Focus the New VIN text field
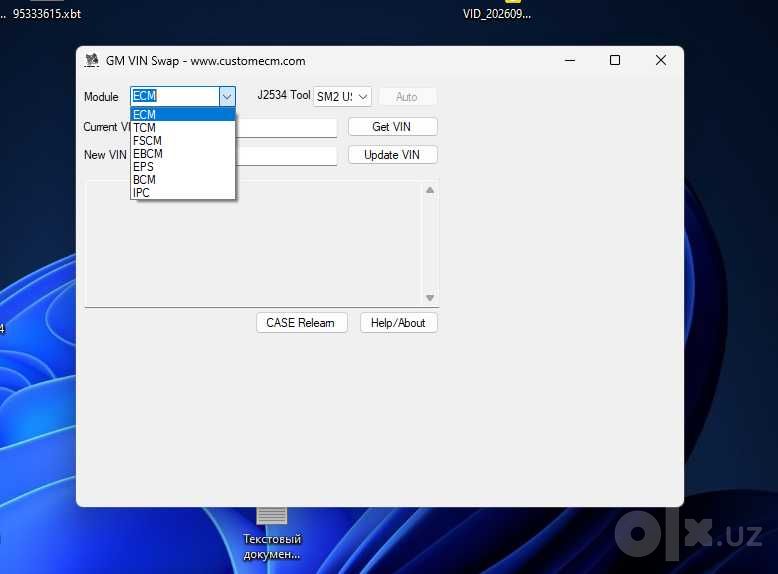The image size is (778, 574). point(286,156)
